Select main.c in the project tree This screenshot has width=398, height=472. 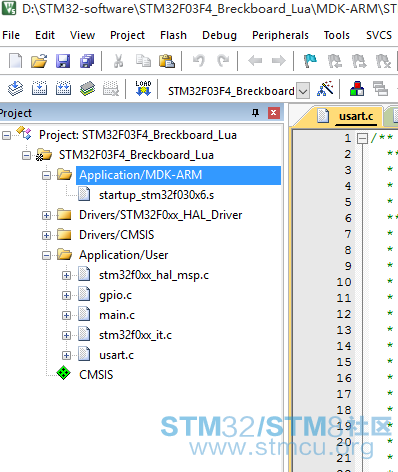(117, 315)
